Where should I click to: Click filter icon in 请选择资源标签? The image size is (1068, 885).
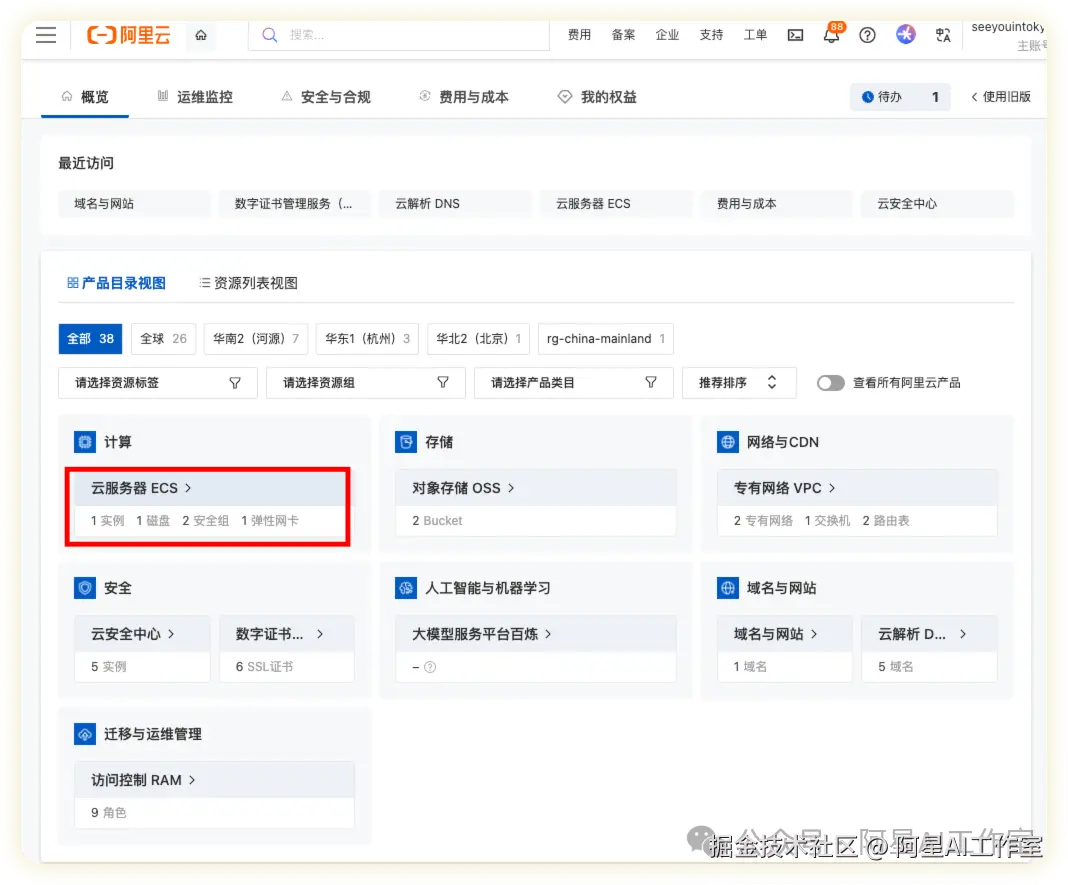(235, 383)
